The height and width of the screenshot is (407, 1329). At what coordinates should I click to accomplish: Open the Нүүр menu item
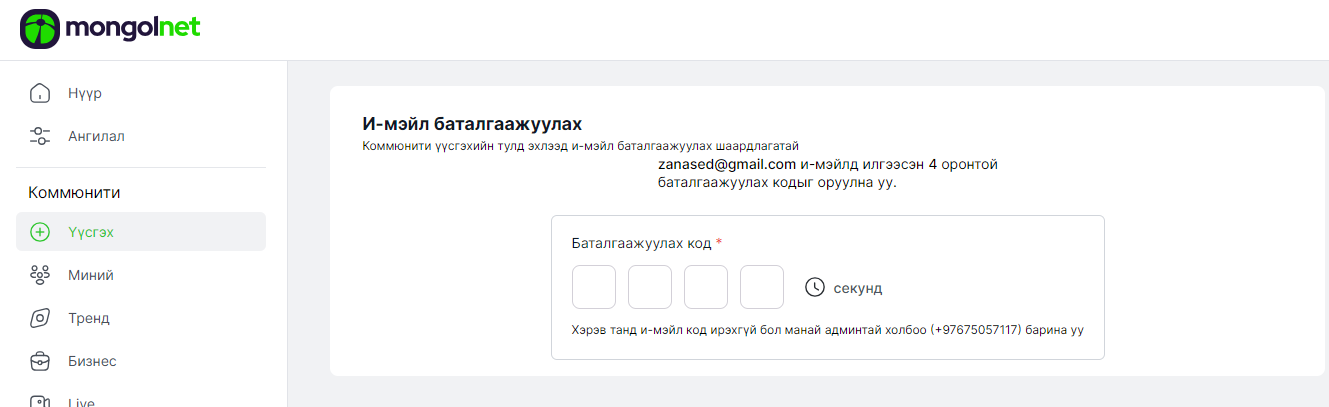click(85, 93)
